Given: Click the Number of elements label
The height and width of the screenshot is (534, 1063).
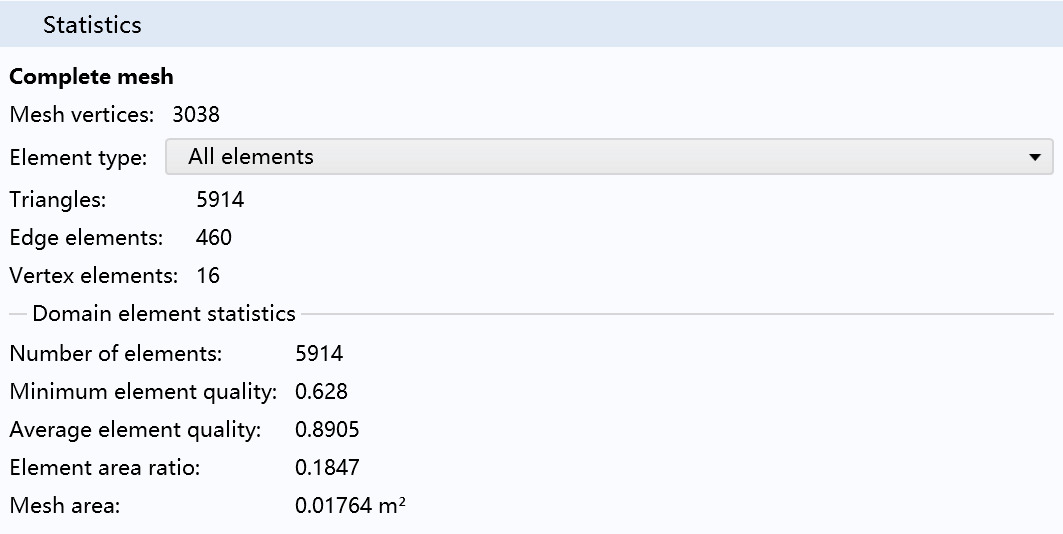Looking at the screenshot, I should click(116, 354).
